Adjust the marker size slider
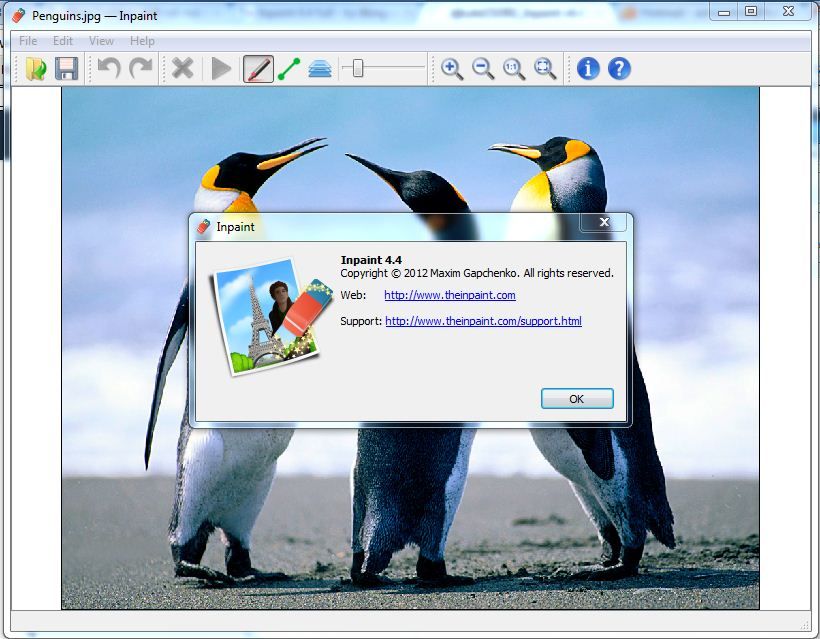The image size is (820, 639). click(x=357, y=68)
